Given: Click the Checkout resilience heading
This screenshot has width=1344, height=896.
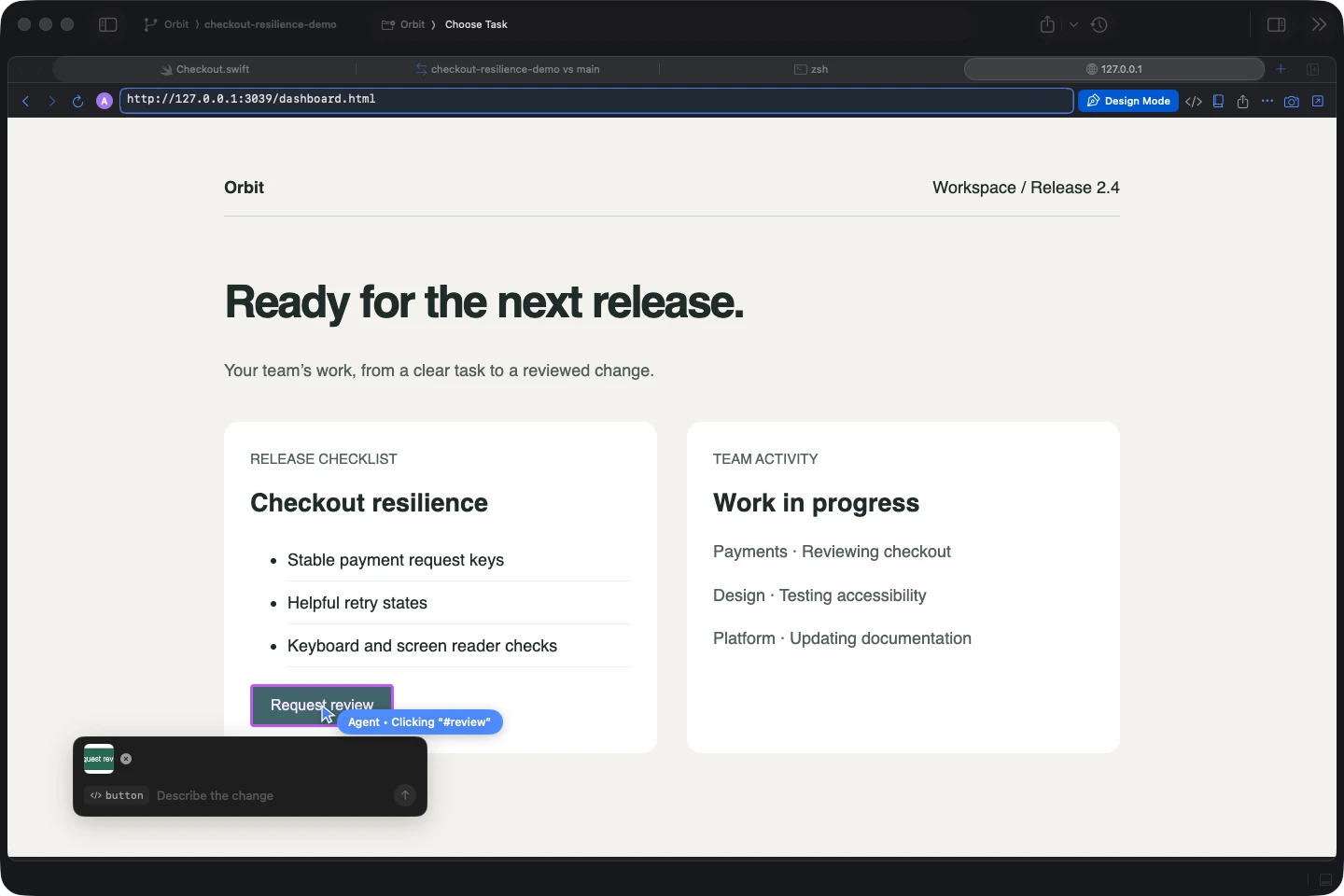Looking at the screenshot, I should pos(369,503).
